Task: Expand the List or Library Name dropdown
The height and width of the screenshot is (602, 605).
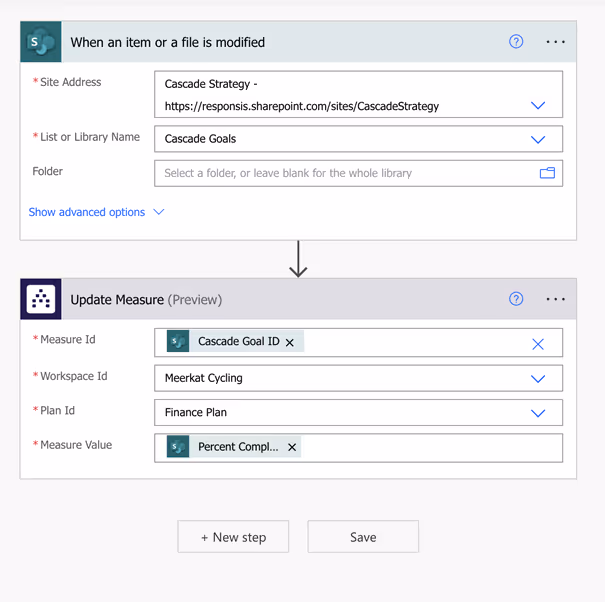Action: (538, 139)
